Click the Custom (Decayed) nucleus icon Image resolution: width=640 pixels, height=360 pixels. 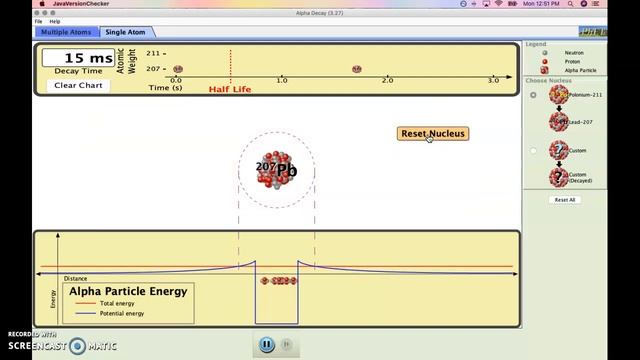point(559,178)
